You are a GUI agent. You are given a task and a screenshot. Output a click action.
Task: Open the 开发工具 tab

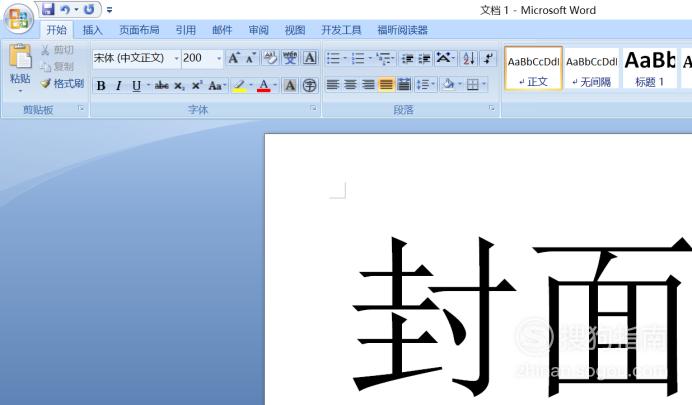pyautogui.click(x=341, y=30)
